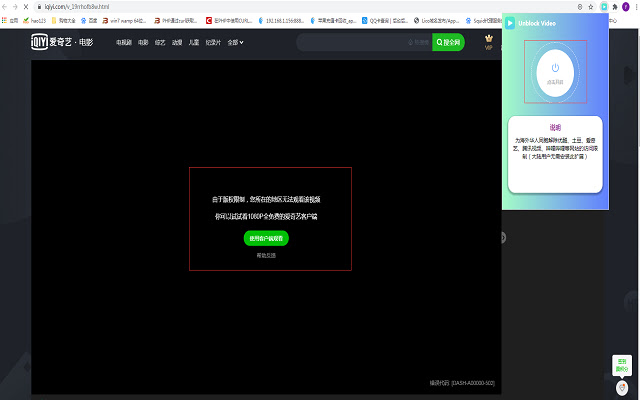Open the purple profile avatar menu

(626, 7)
